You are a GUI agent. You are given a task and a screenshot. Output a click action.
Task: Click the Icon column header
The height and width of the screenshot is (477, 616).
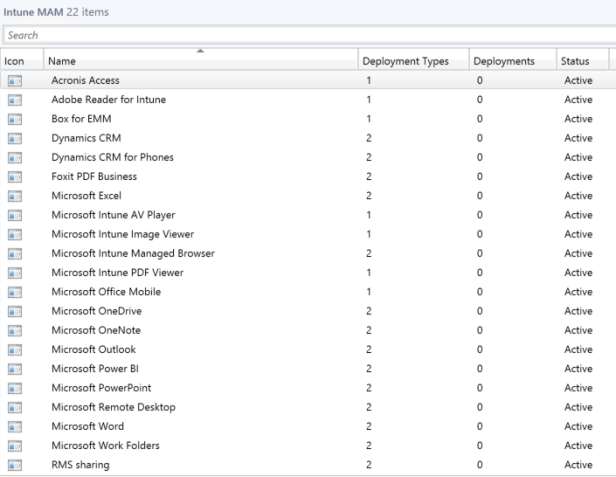[22, 59]
